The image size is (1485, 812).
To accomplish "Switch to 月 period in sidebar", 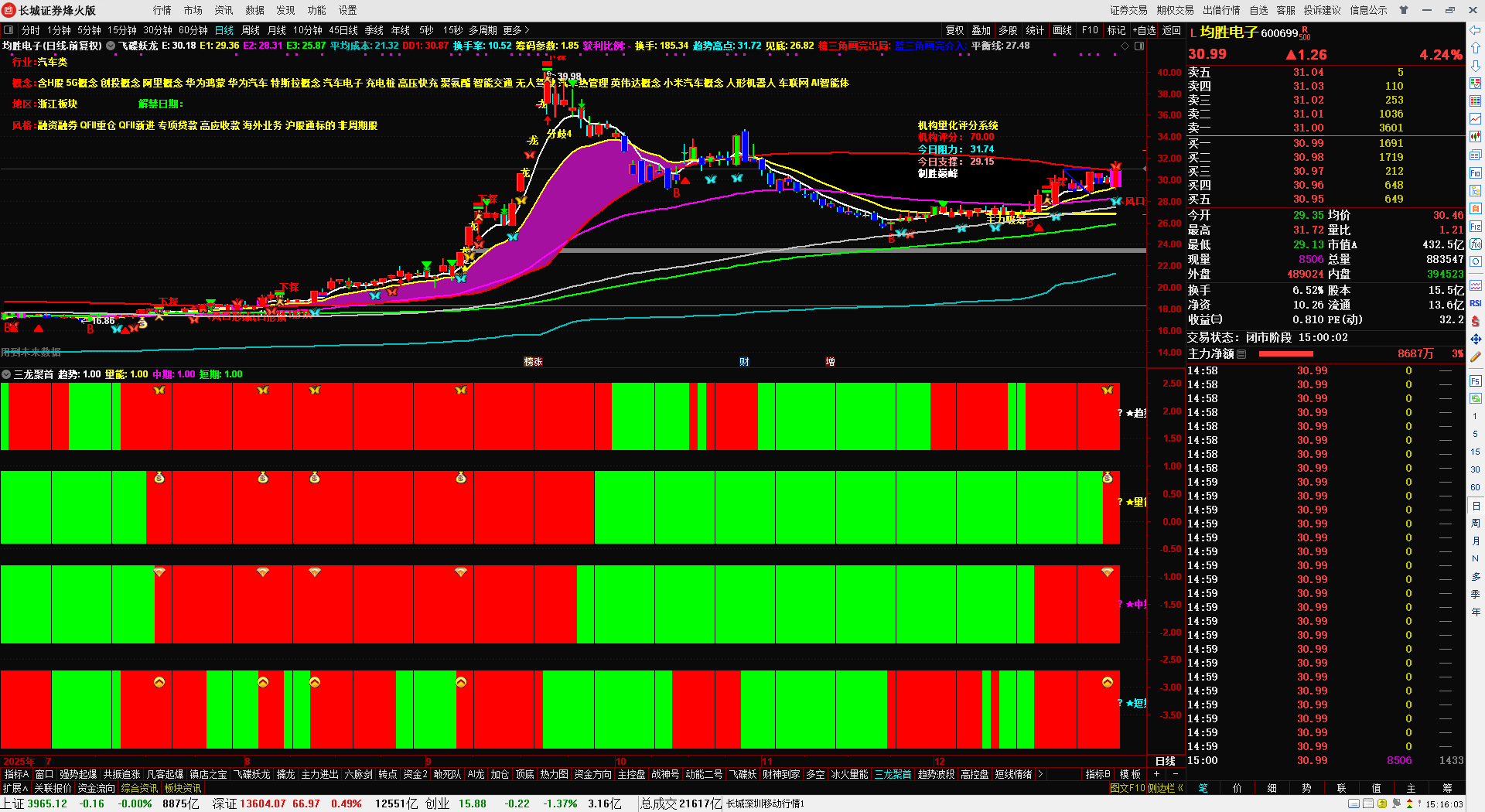I will (x=1476, y=541).
